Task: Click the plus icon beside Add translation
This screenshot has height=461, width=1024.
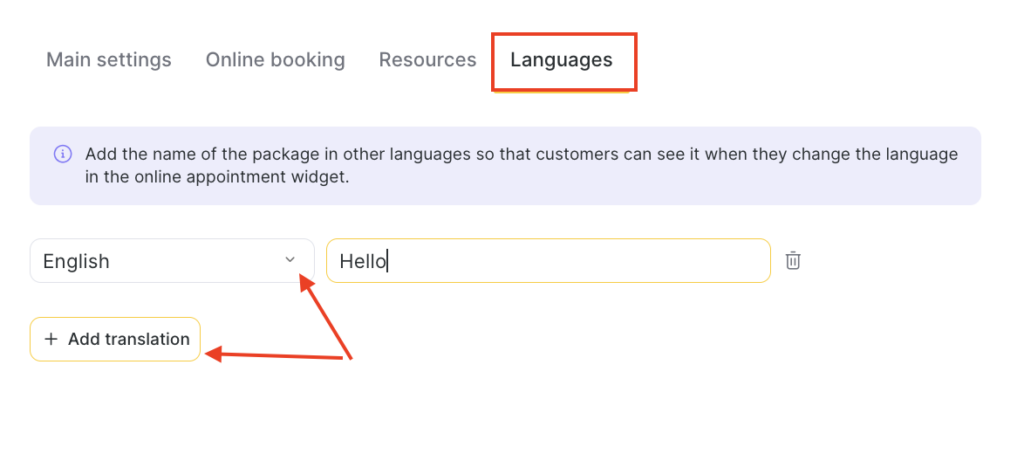Action: tap(51, 339)
